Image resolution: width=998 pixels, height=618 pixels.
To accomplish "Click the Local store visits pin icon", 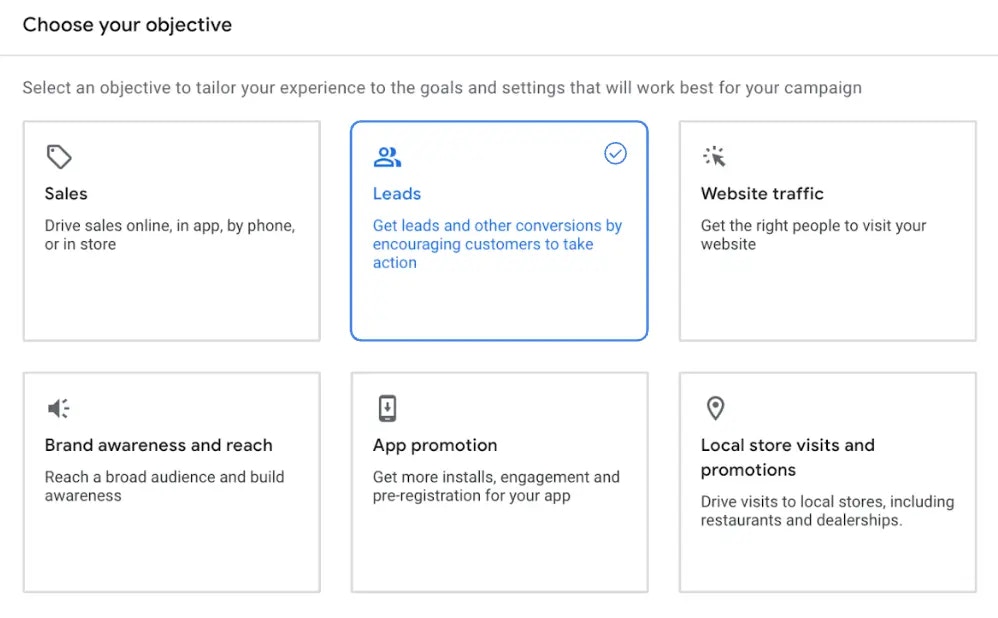I will tap(714, 408).
